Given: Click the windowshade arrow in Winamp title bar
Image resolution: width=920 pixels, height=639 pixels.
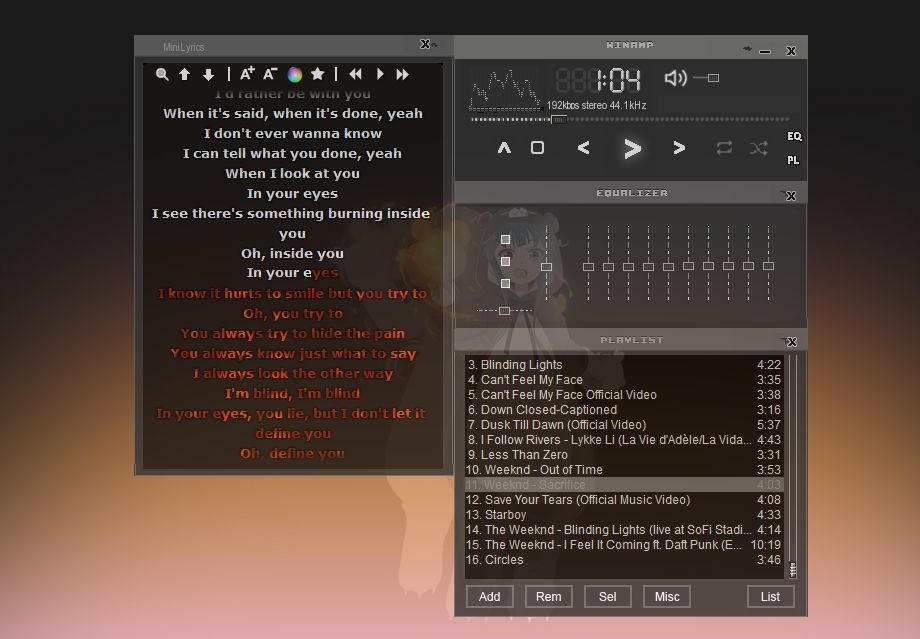Looking at the screenshot, I should [x=747, y=49].
